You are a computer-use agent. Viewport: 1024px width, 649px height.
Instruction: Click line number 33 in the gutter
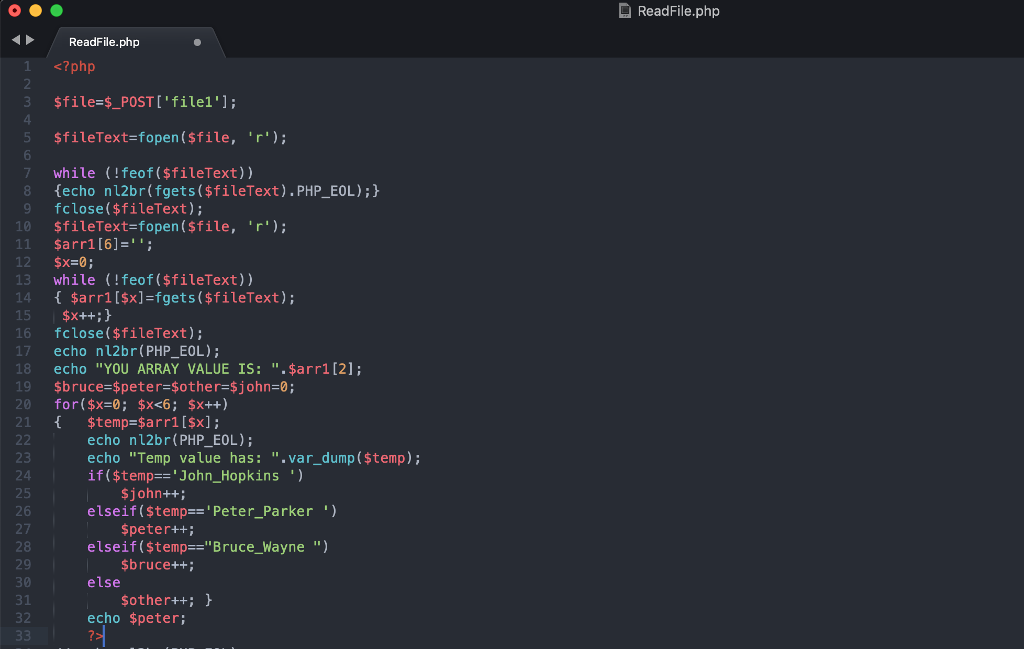click(x=23, y=636)
